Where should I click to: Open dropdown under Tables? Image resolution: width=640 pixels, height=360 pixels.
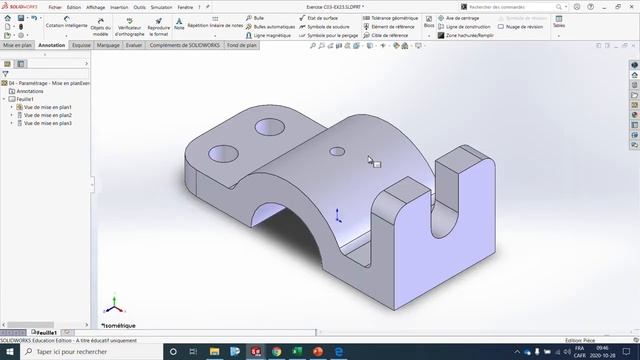559,36
